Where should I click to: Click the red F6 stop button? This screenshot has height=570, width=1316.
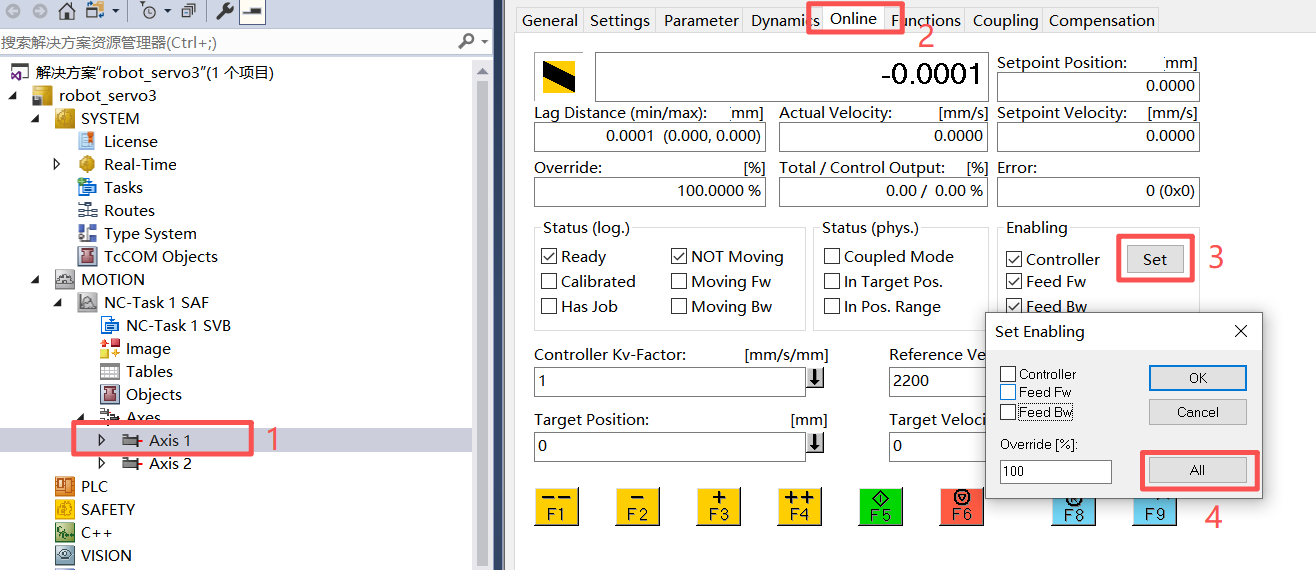coord(960,507)
